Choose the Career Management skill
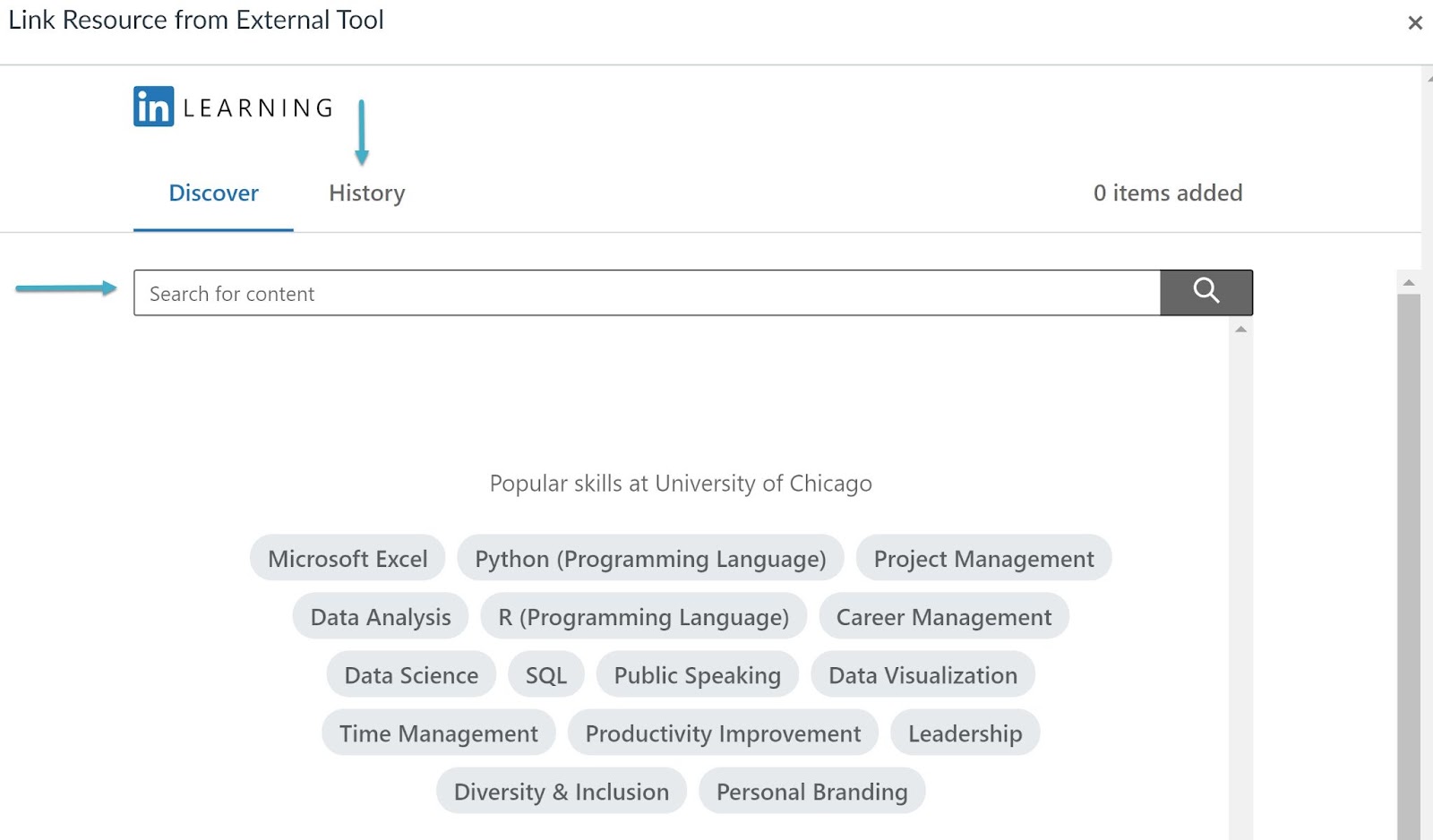Screen dimensions: 1433x840 click(x=943, y=617)
